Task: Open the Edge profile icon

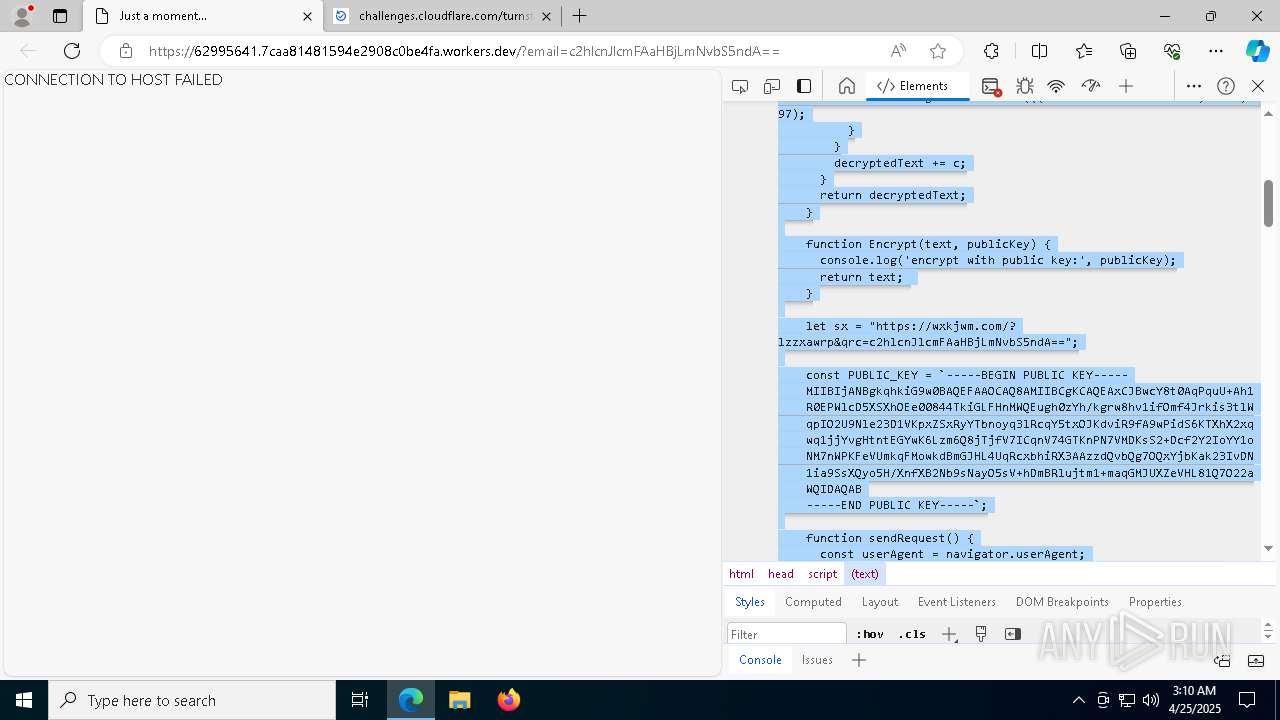Action: point(21,16)
